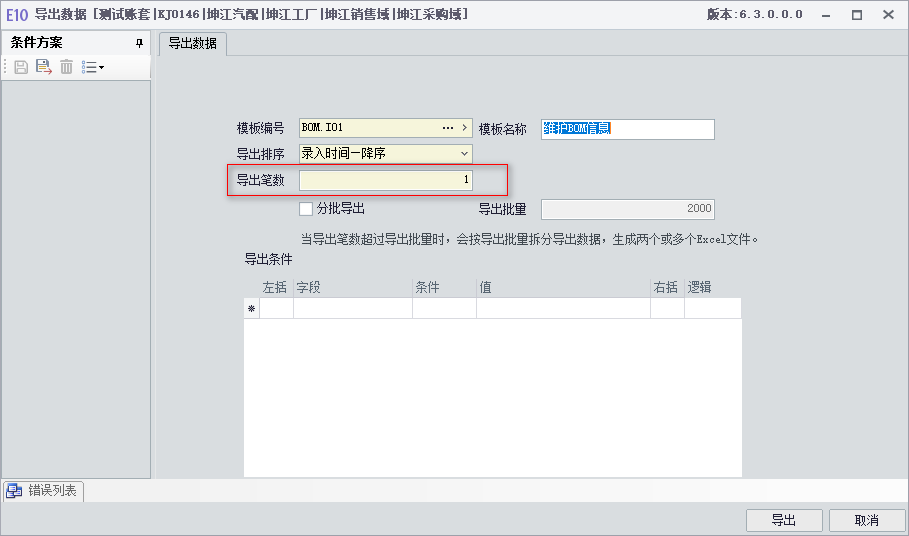Click the arrow next to BOM.I01
The width and height of the screenshot is (909, 536).
tap(464, 128)
